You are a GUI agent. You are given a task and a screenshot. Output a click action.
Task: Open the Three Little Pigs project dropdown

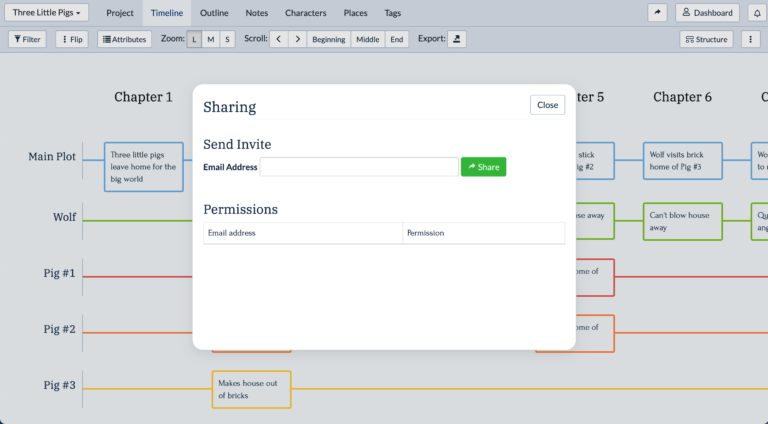tap(48, 13)
